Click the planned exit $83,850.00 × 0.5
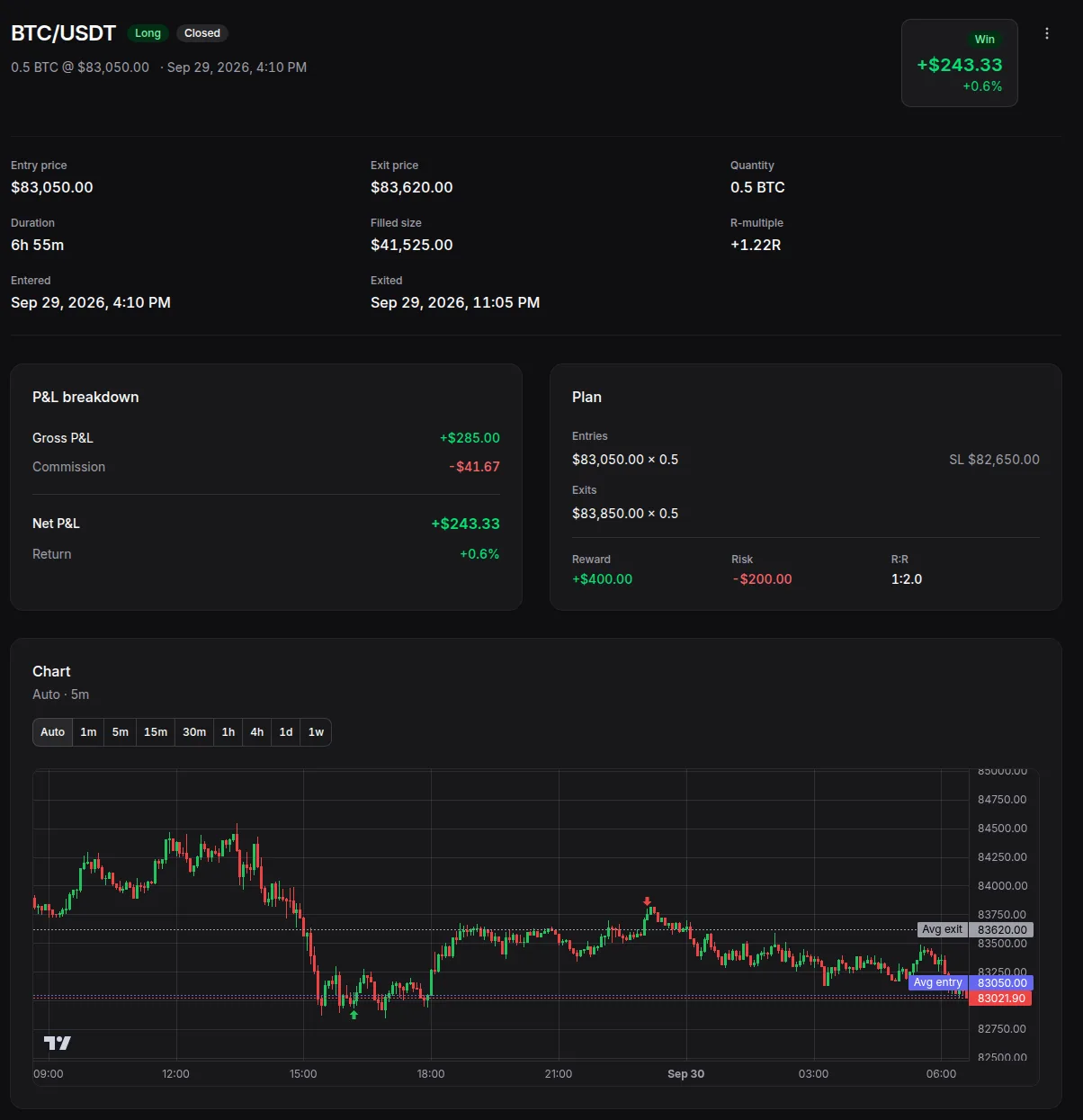 [625, 514]
